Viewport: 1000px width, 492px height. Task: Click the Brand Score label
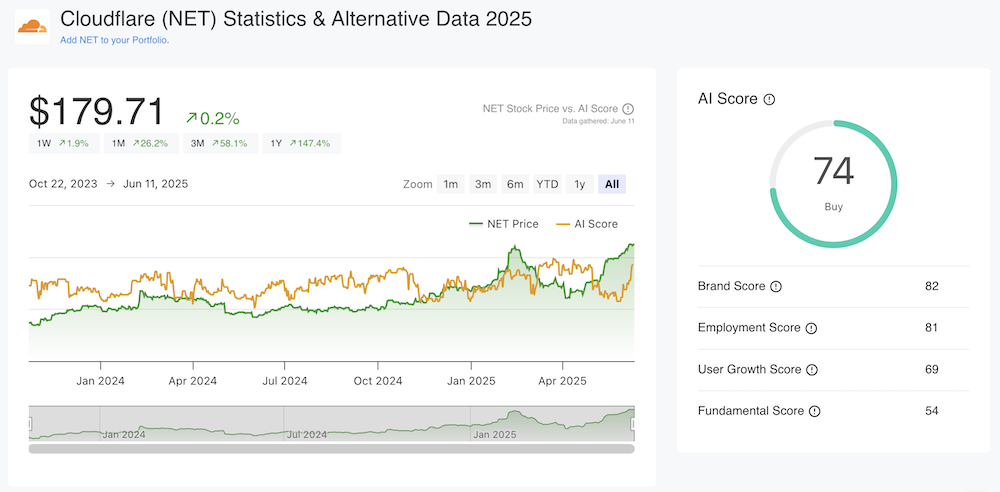732,286
